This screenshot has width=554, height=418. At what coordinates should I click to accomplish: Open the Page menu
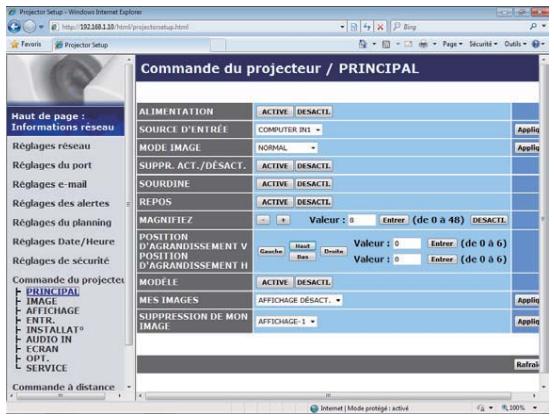(x=452, y=44)
